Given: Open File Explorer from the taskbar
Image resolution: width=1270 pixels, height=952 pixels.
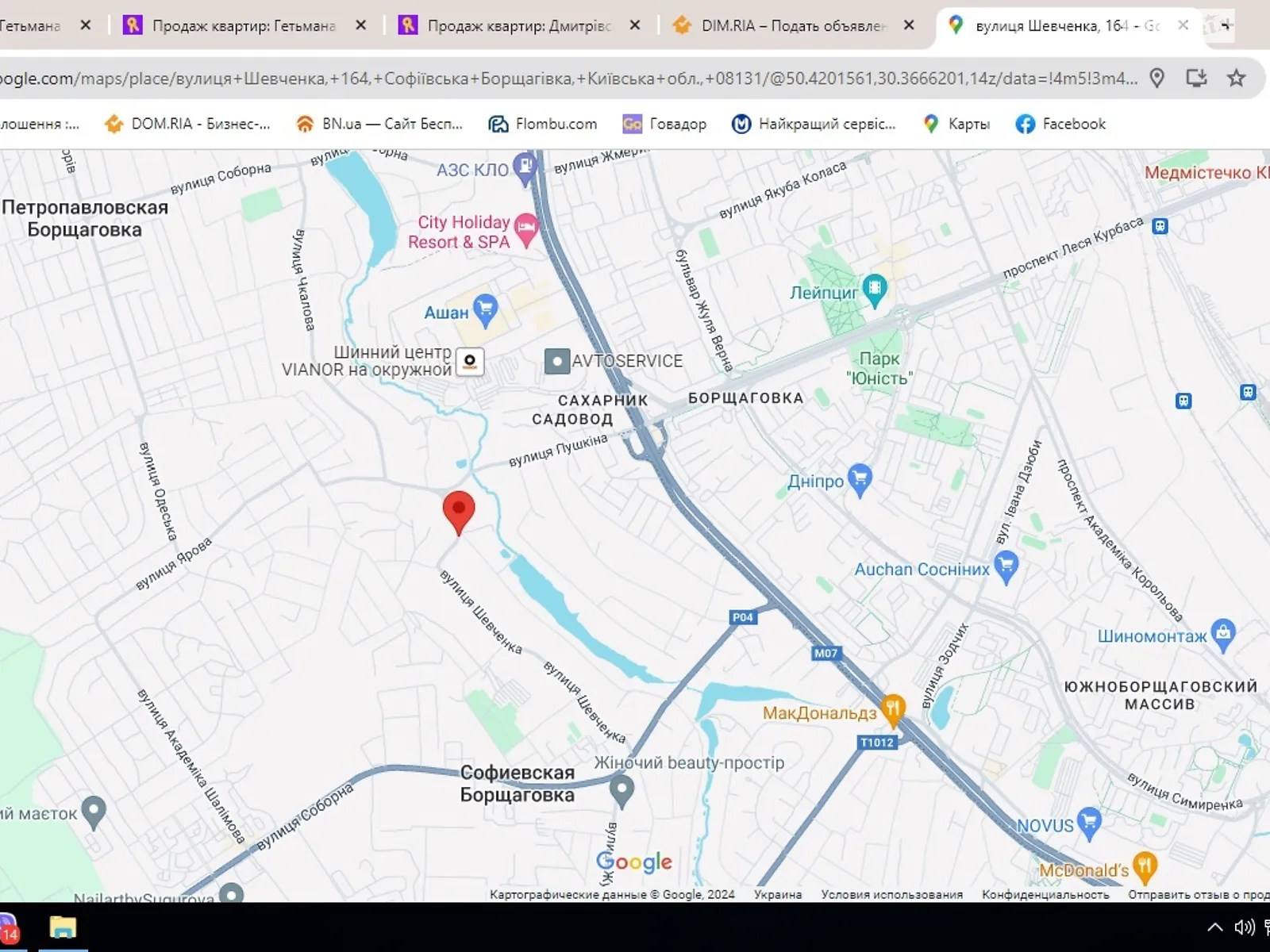Looking at the screenshot, I should 63,927.
